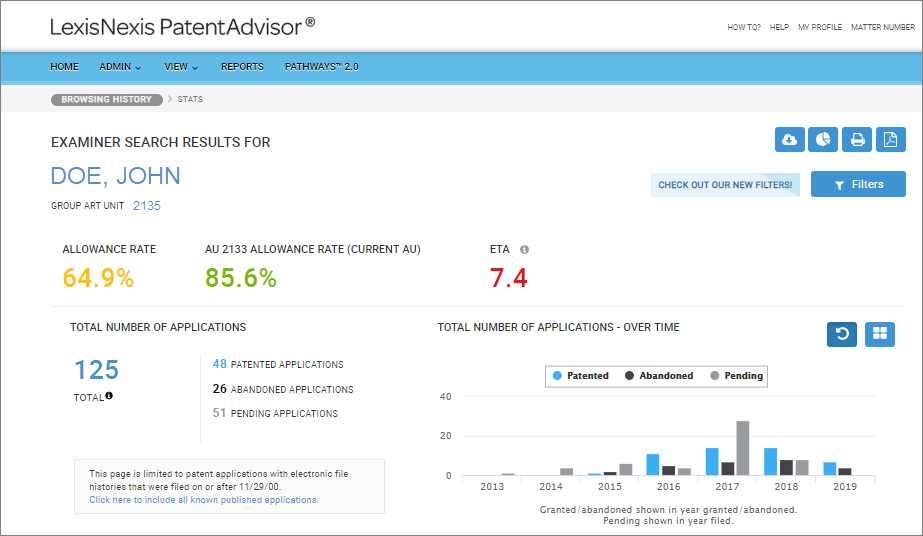This screenshot has width=923, height=536.
Task: Open the 26 Abandoned Applications list
Action: (283, 389)
